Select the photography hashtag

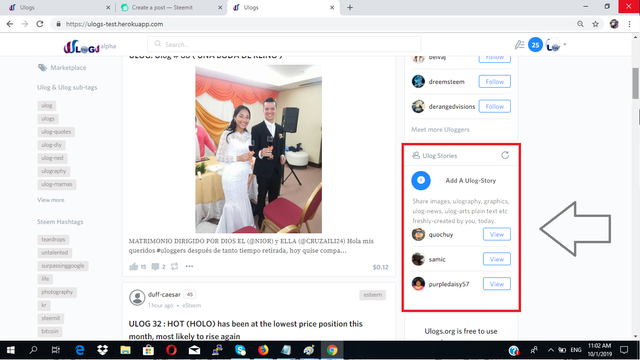tap(57, 292)
